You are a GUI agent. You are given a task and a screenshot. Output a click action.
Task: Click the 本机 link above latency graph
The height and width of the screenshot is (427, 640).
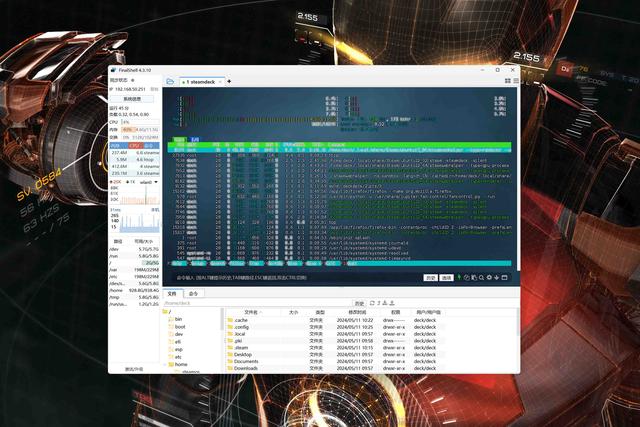click(x=156, y=209)
